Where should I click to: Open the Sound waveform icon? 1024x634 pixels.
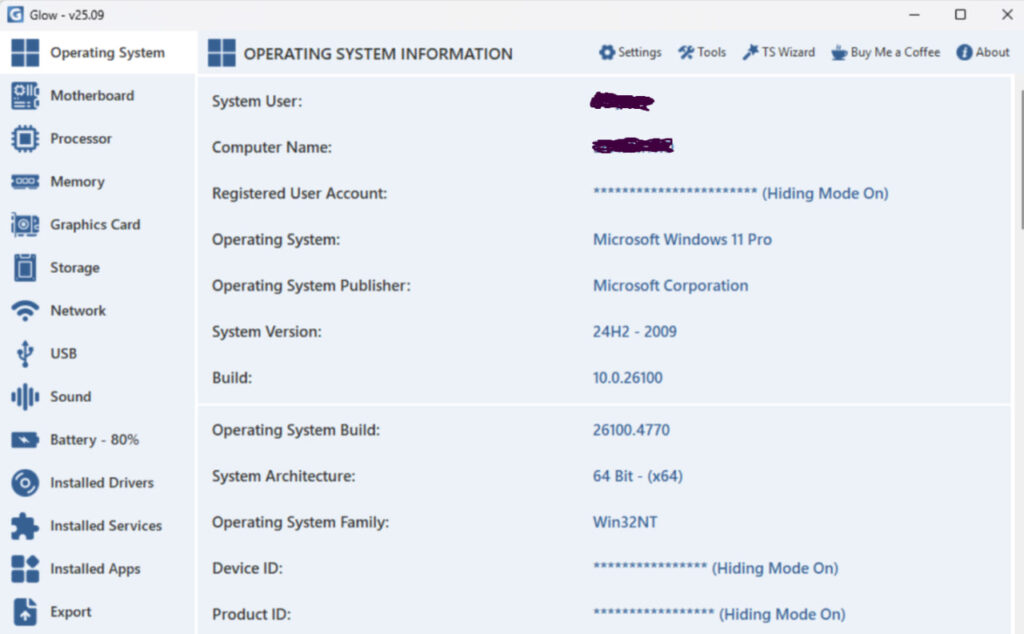pyautogui.click(x=25, y=397)
